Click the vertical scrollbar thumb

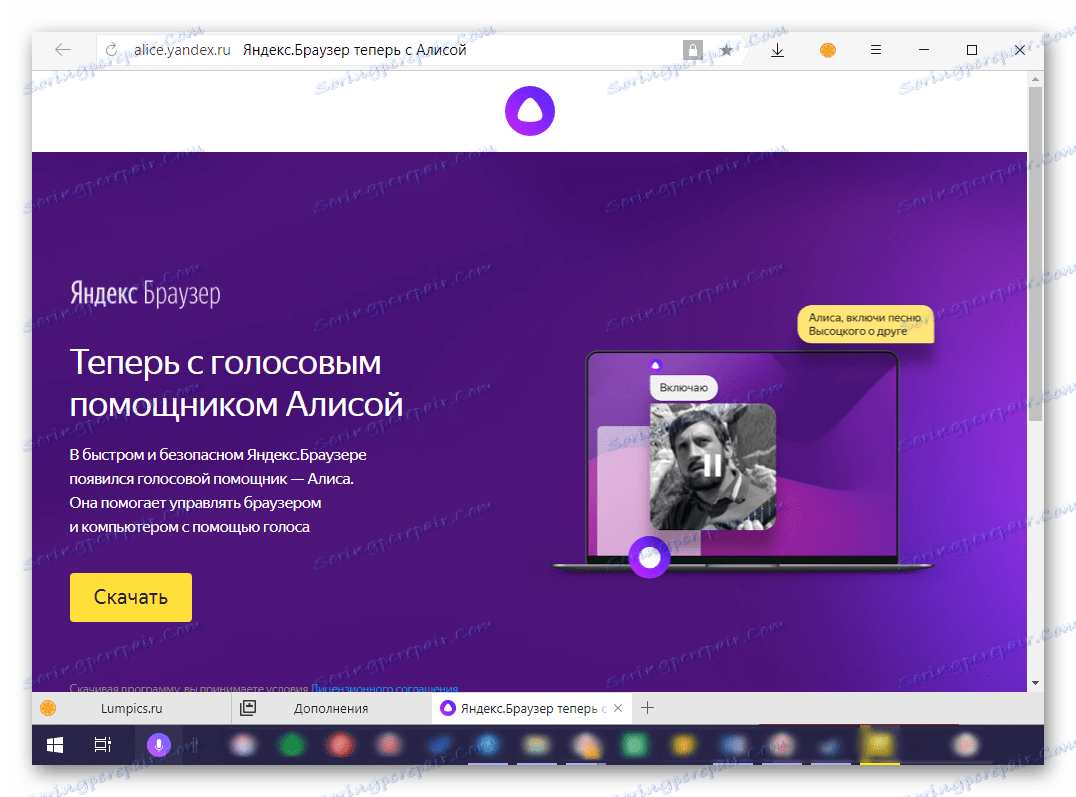tap(1035, 253)
